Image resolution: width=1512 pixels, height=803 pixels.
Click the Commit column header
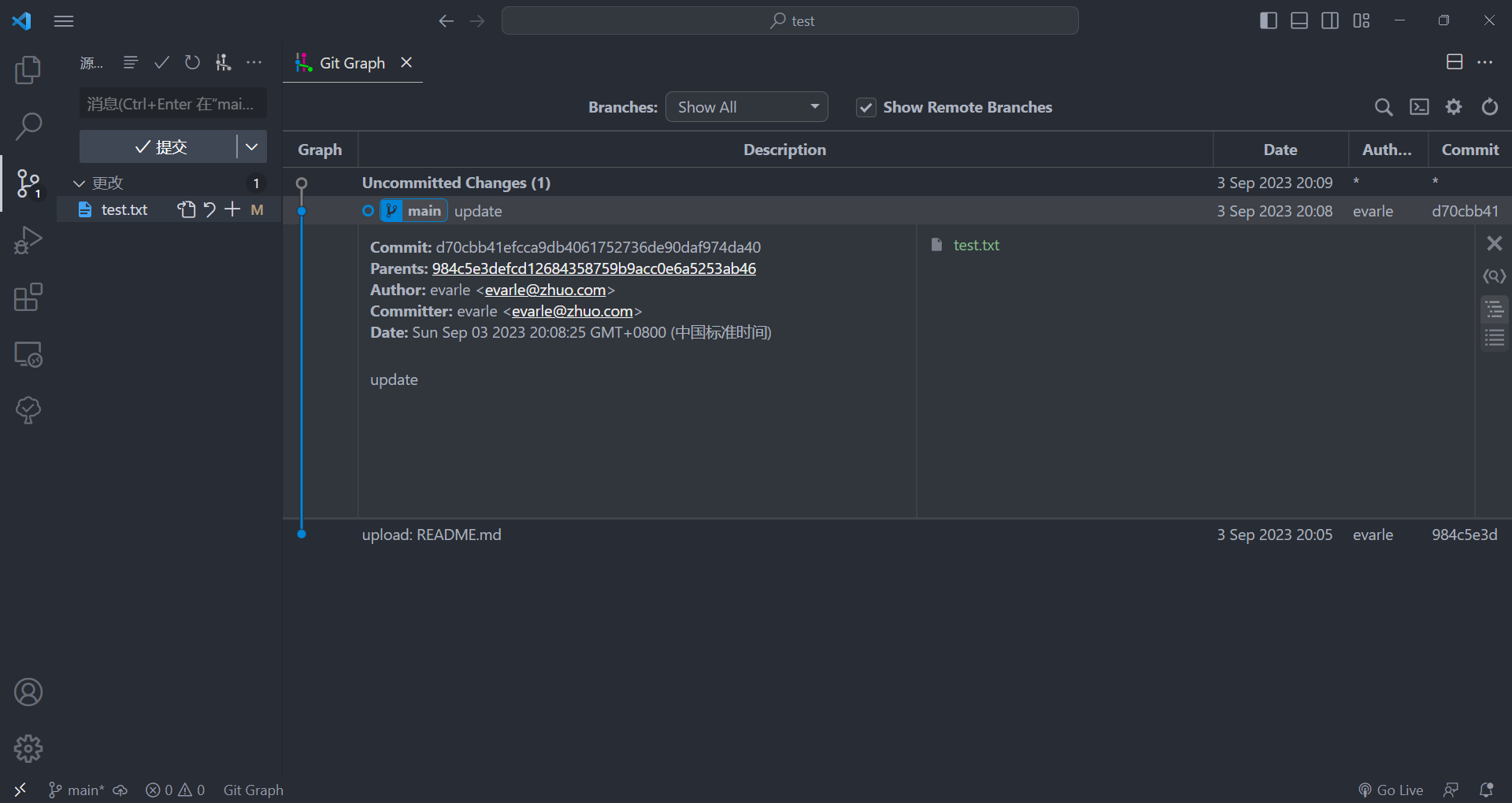[1470, 150]
